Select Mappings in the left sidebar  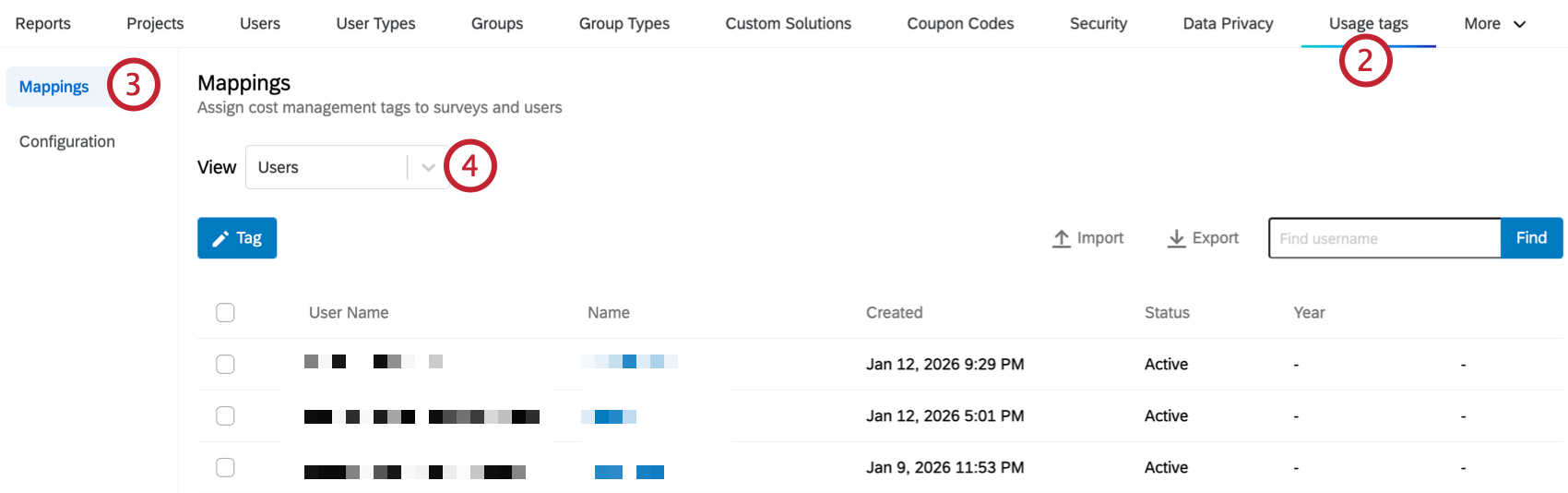point(54,87)
